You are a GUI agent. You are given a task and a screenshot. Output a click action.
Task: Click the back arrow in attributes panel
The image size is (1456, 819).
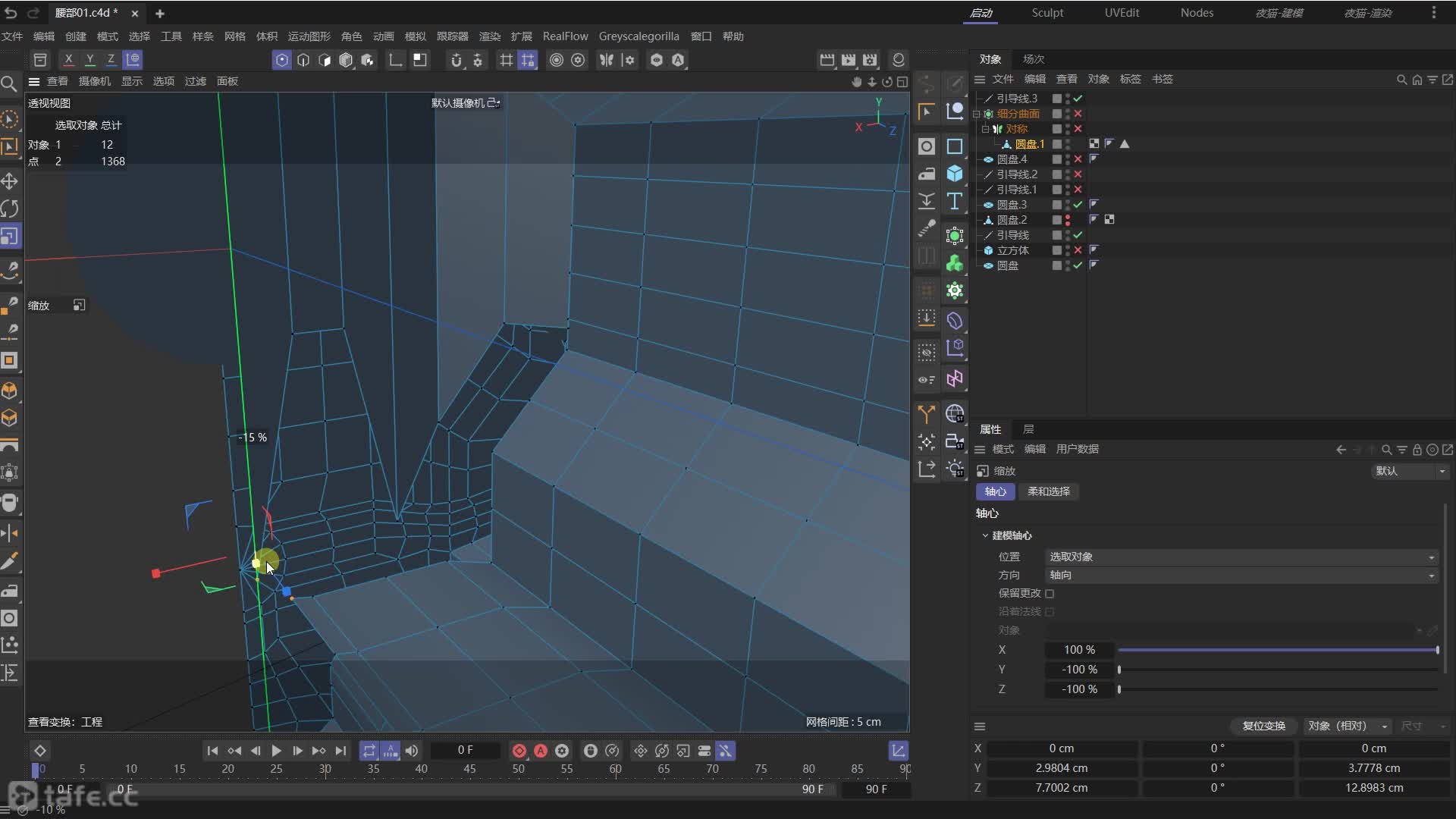point(1341,450)
